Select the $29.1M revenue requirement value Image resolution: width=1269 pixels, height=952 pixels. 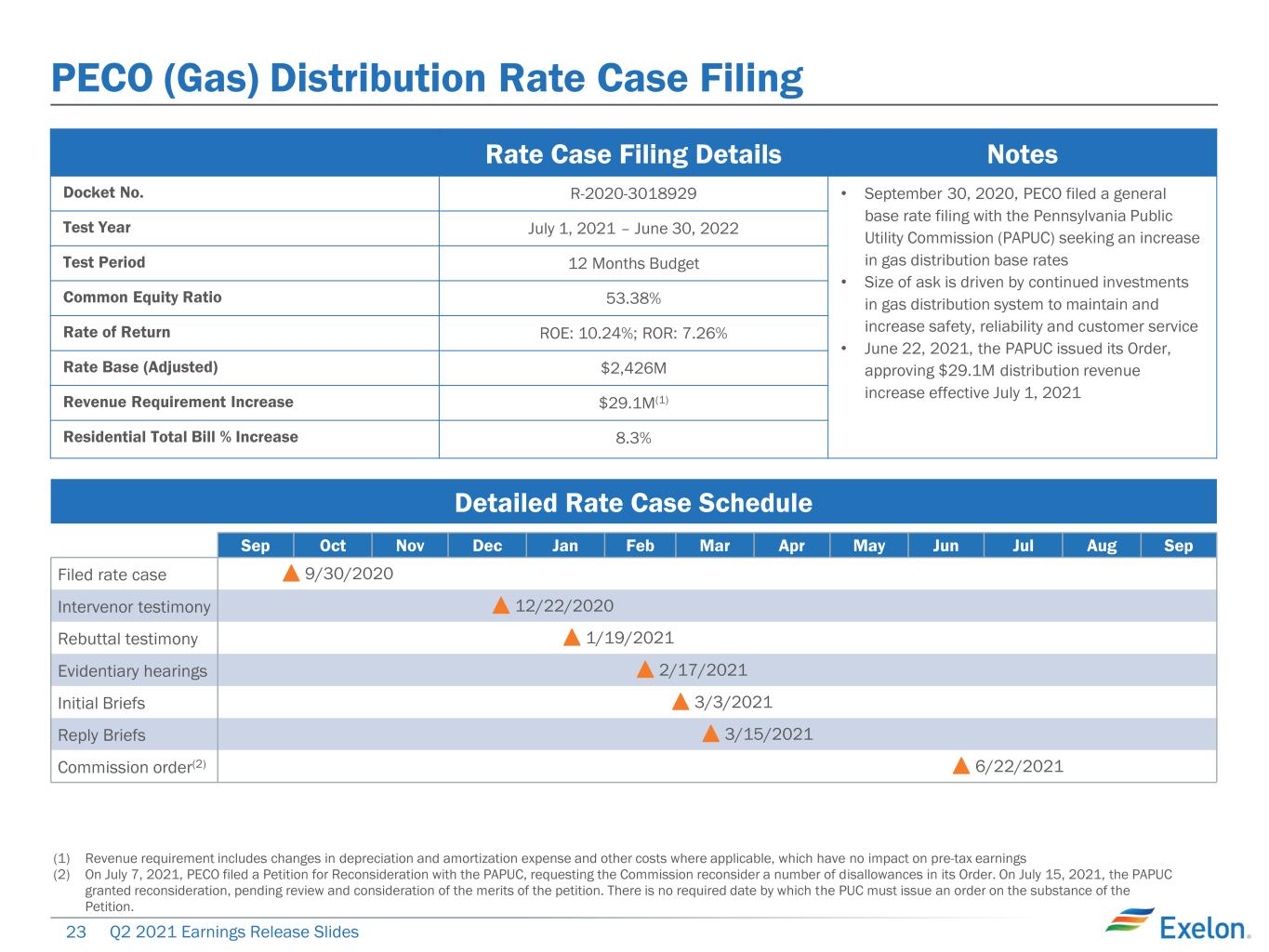click(633, 403)
